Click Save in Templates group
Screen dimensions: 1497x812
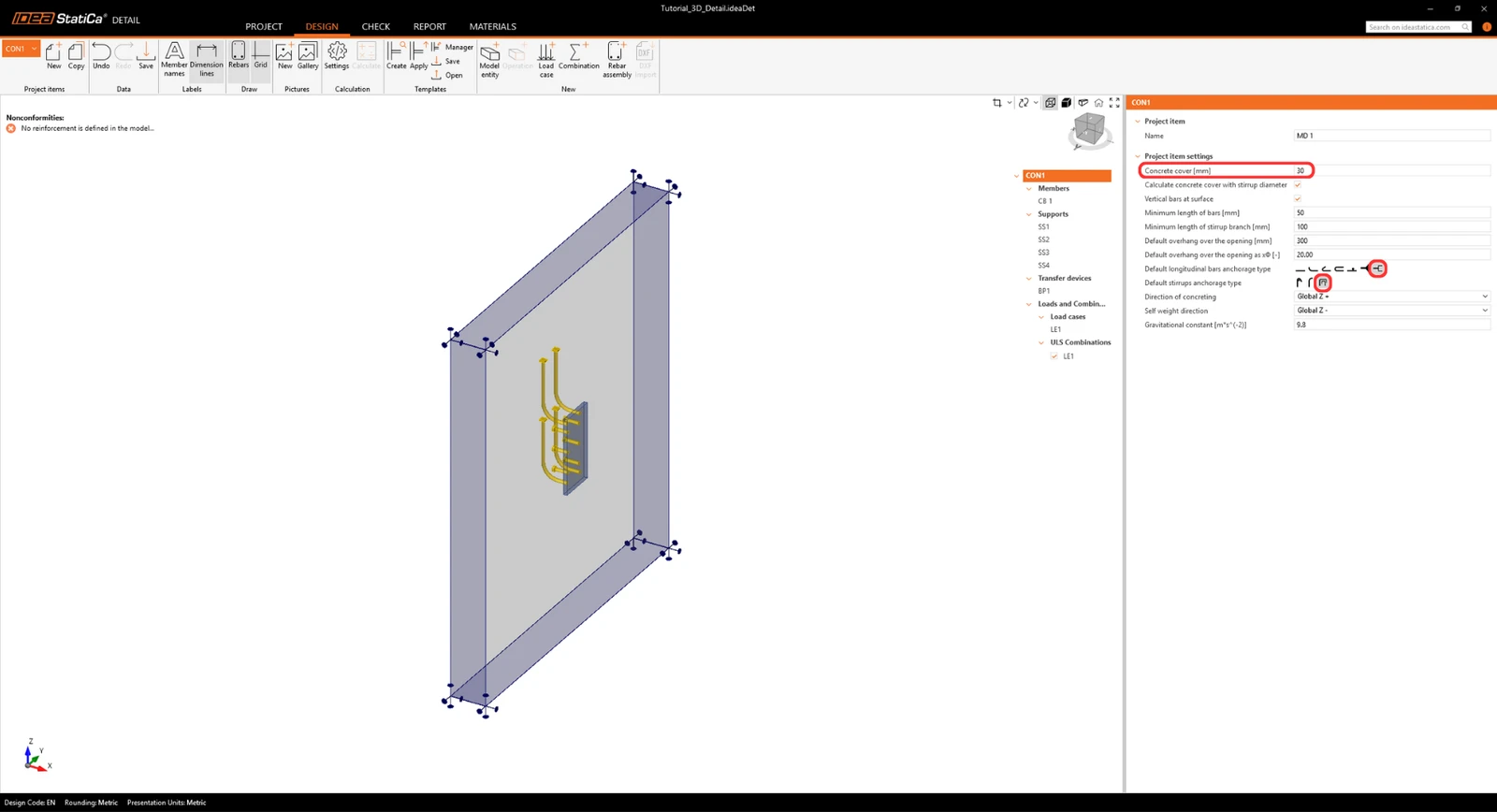coord(446,61)
